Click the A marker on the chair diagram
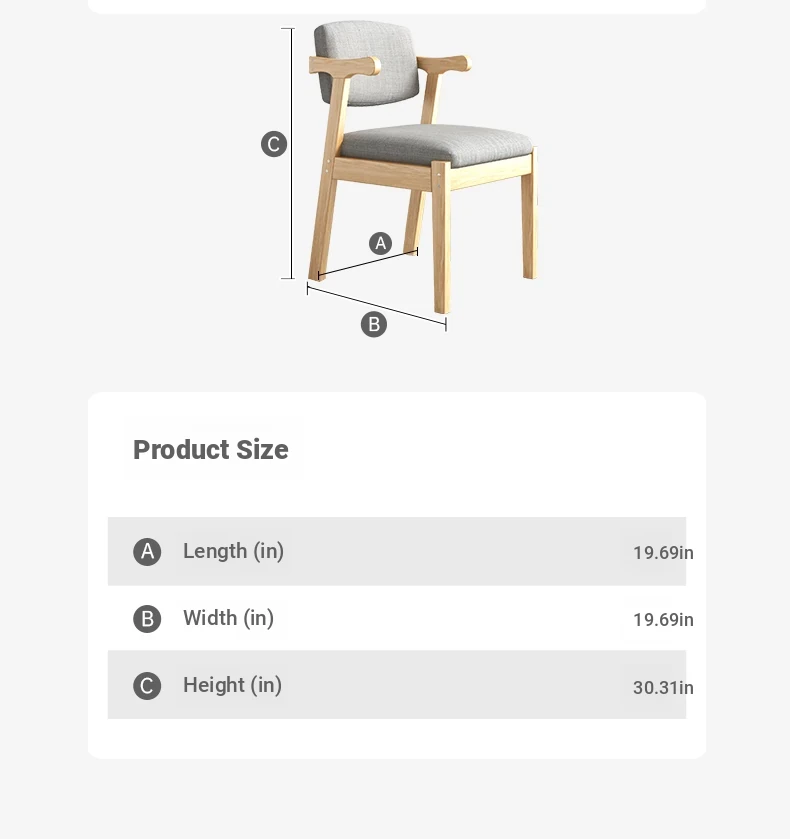This screenshot has height=839, width=790. coord(381,243)
